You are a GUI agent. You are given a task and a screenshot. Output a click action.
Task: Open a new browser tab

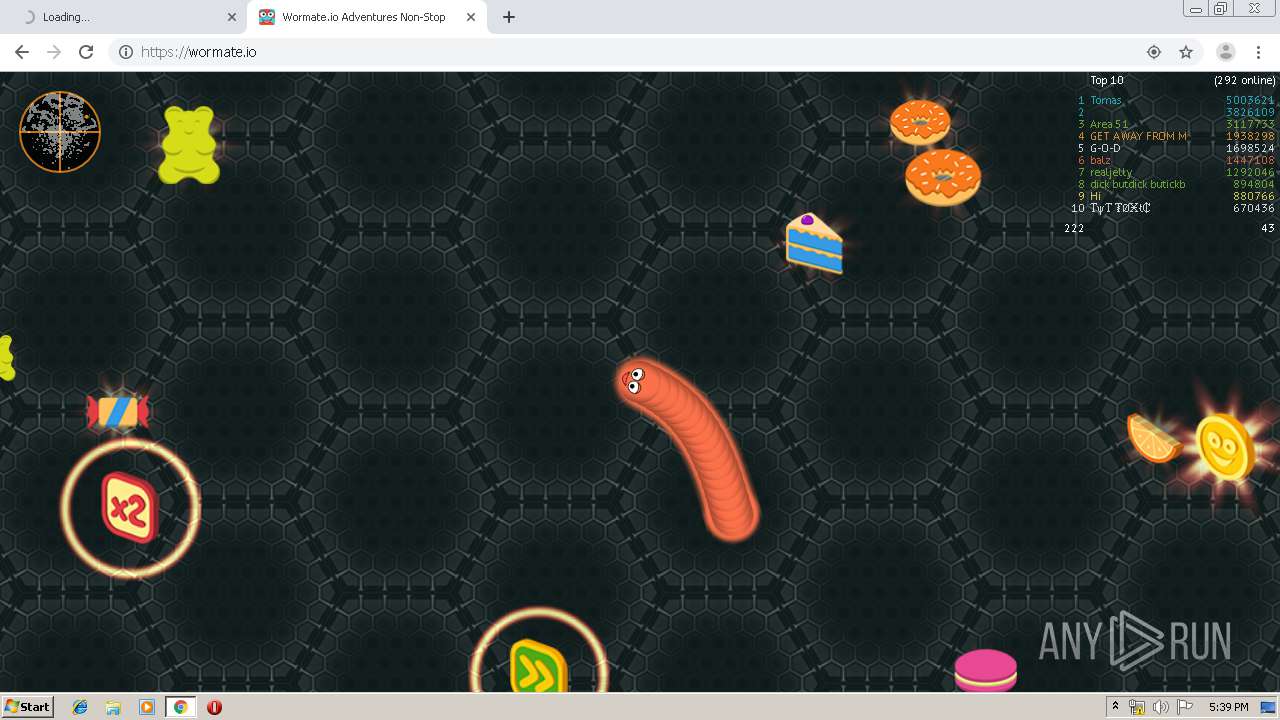pyautogui.click(x=509, y=17)
